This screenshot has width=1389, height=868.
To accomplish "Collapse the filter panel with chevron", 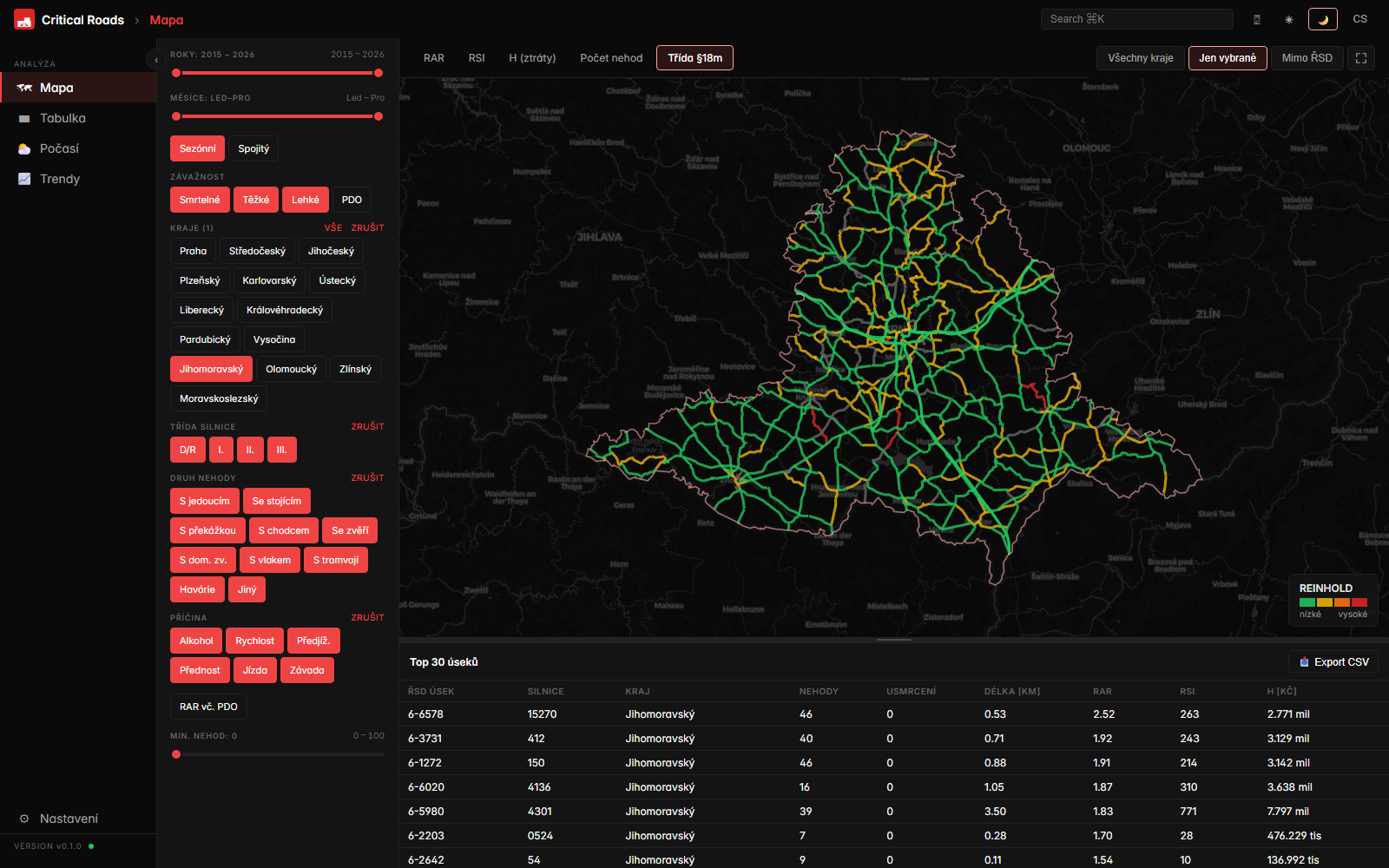I will [x=155, y=60].
